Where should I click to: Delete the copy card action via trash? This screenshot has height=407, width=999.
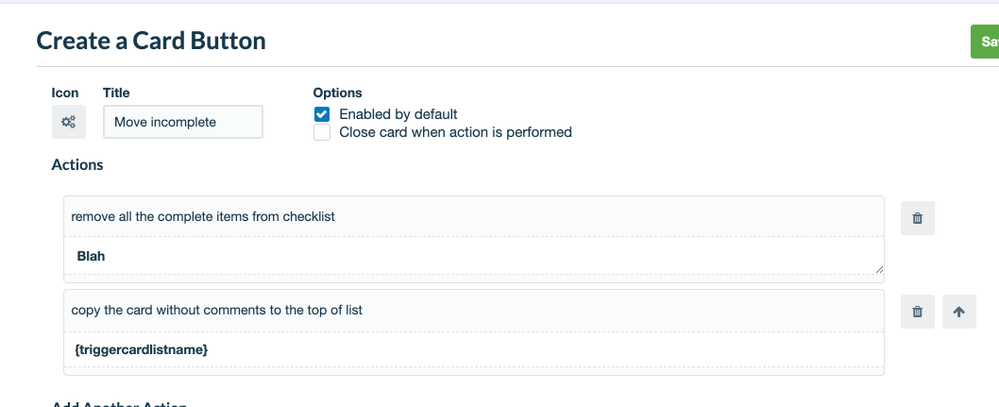pyautogui.click(x=917, y=311)
